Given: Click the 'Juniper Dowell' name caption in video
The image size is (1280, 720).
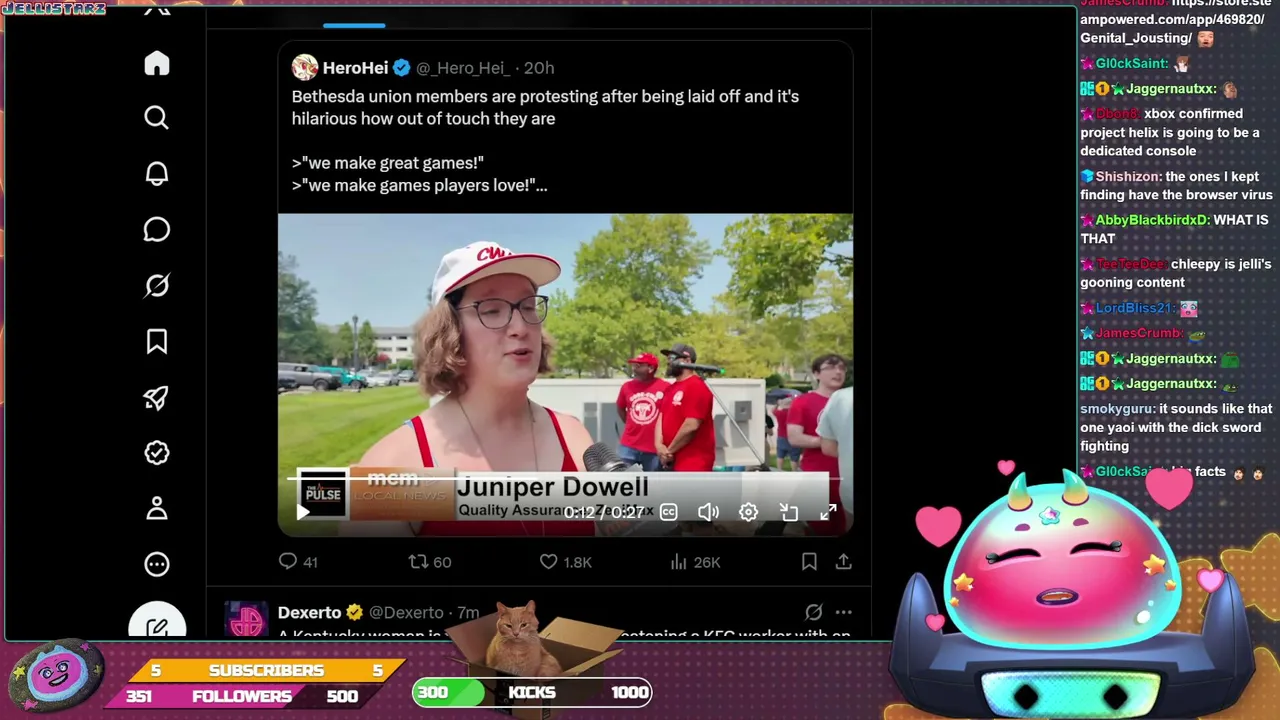Looking at the screenshot, I should (x=552, y=487).
